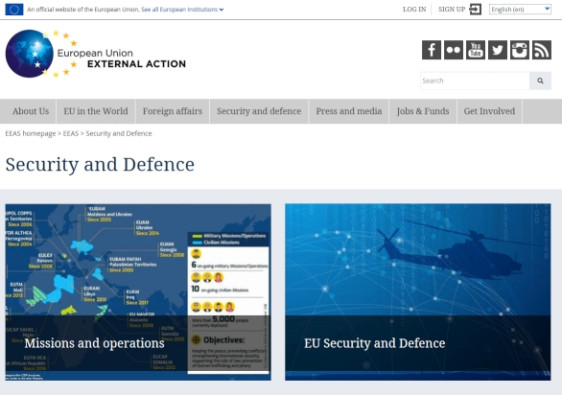Click the LOG IN link
The width and height of the screenshot is (562, 395).
coord(414,9)
